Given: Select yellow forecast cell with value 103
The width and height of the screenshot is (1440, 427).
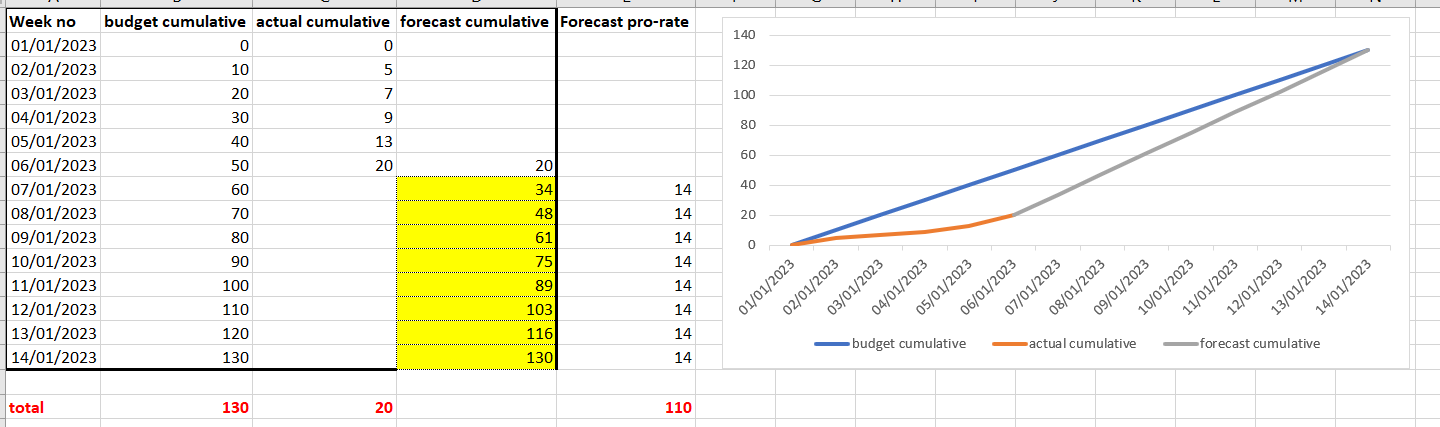Looking at the screenshot, I should [476, 309].
